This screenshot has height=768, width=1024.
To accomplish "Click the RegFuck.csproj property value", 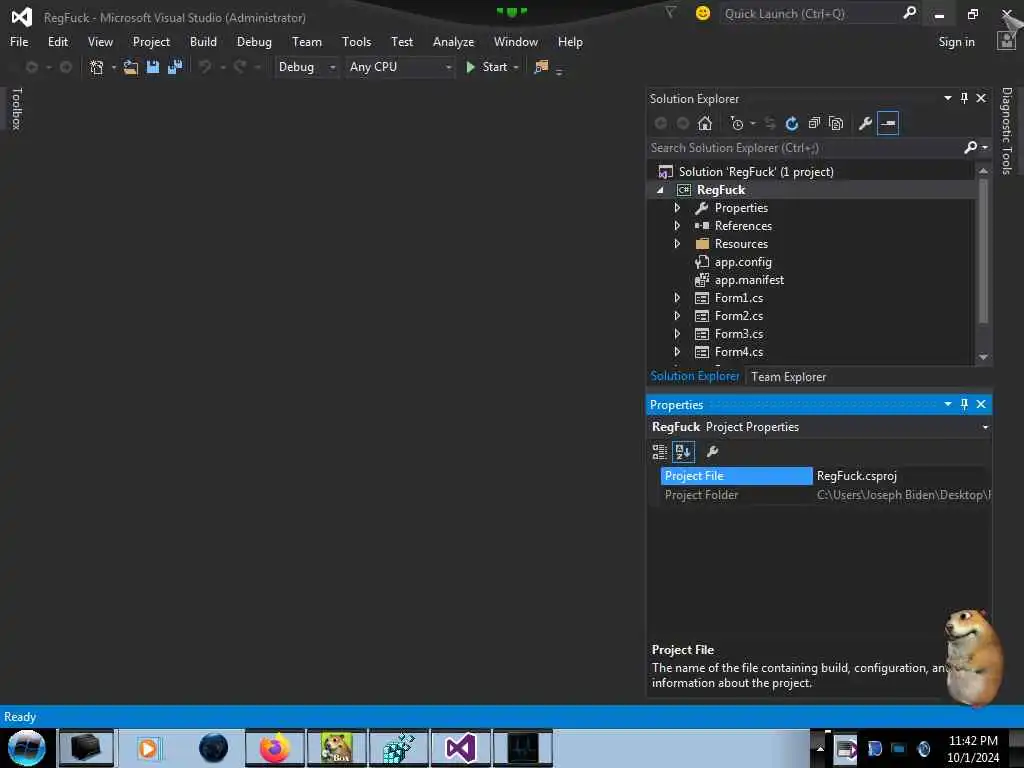I will tap(856, 476).
